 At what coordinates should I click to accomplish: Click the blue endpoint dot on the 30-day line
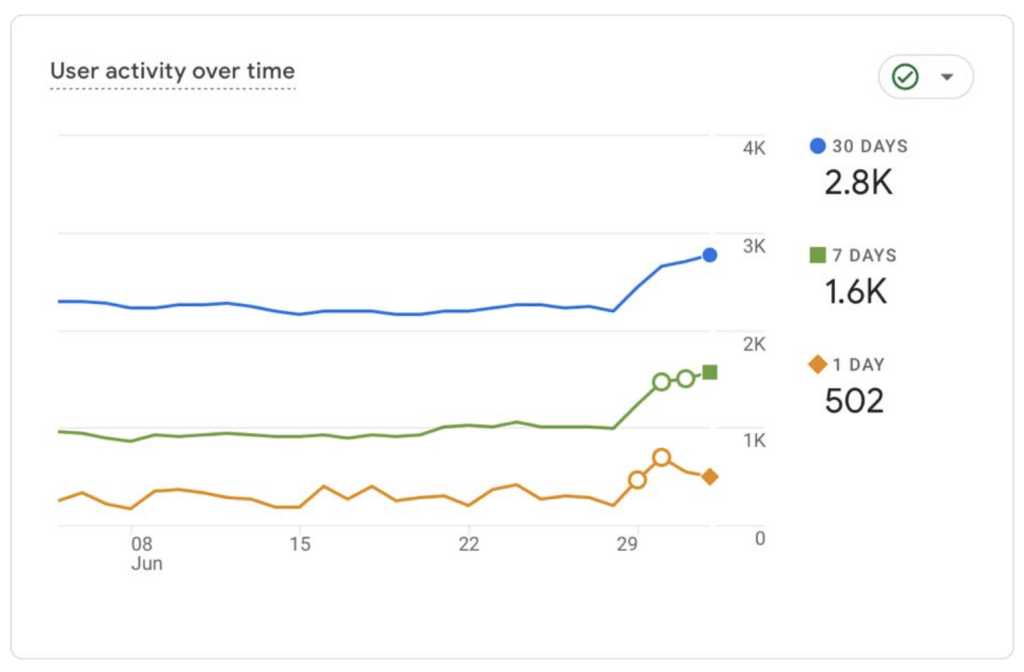tap(709, 255)
